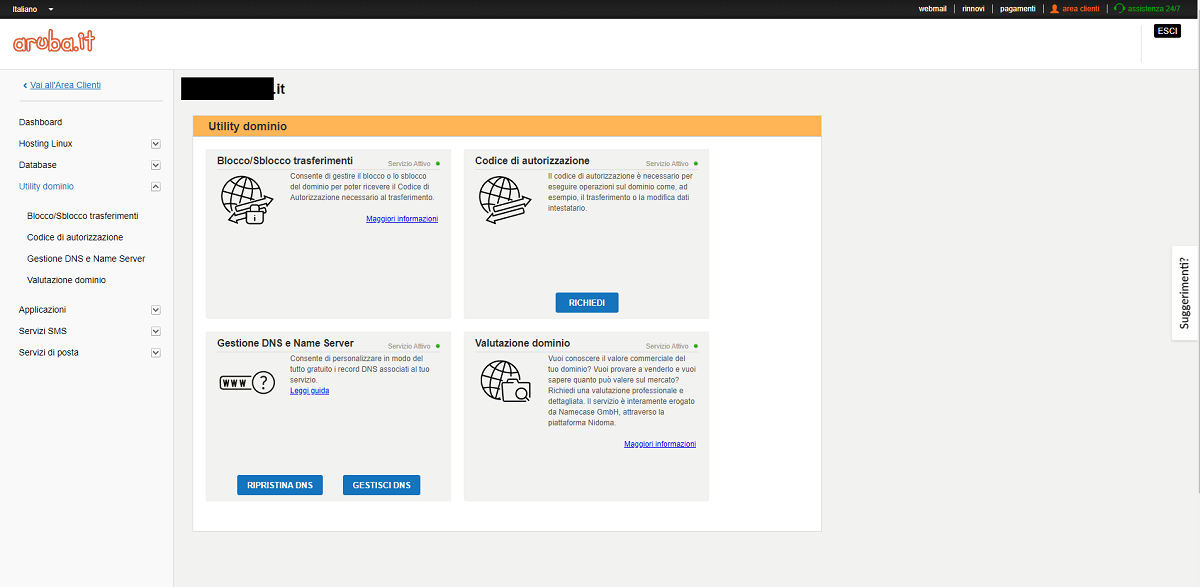Select Servizi SMS in the sidebar
The height and width of the screenshot is (587, 1200).
click(43, 331)
